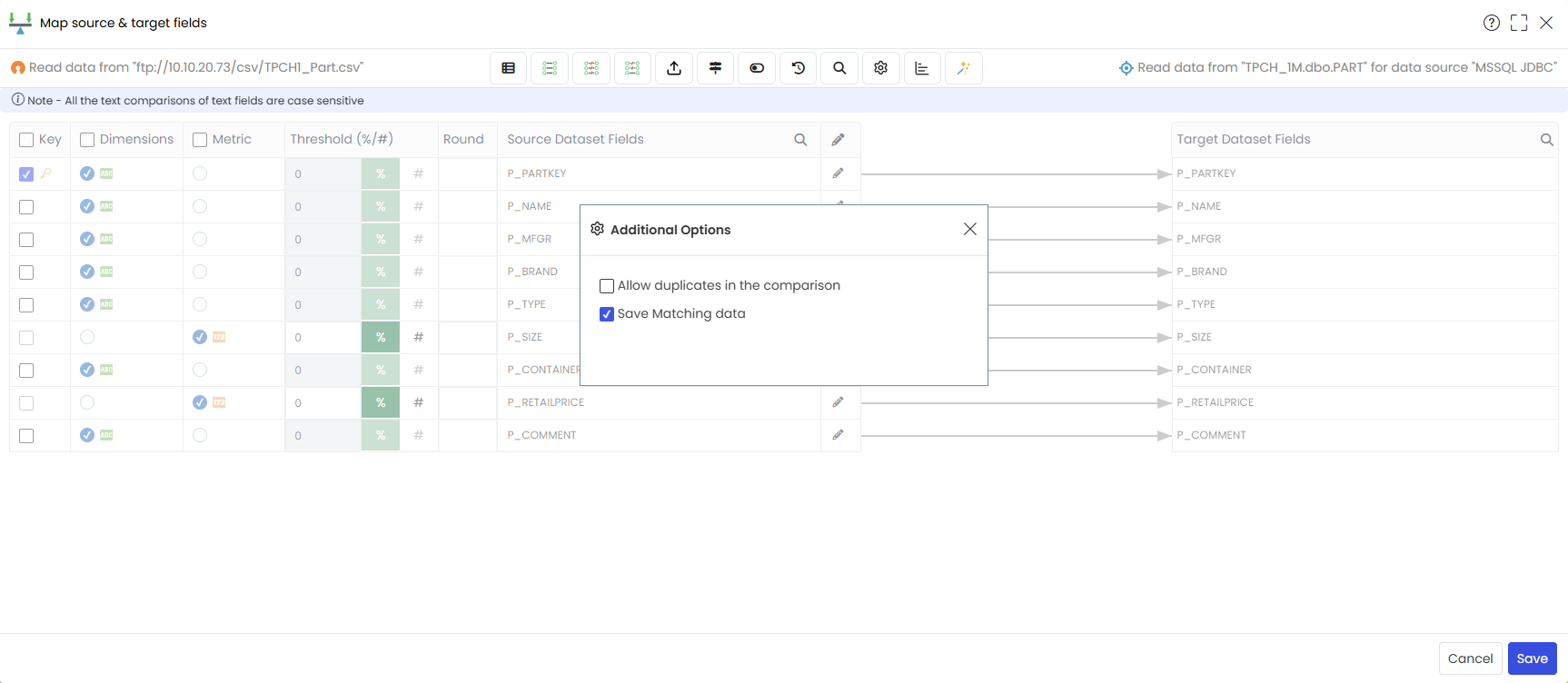This screenshot has width=1568, height=683.
Task: Click the Cancel button
Action: click(x=1470, y=658)
